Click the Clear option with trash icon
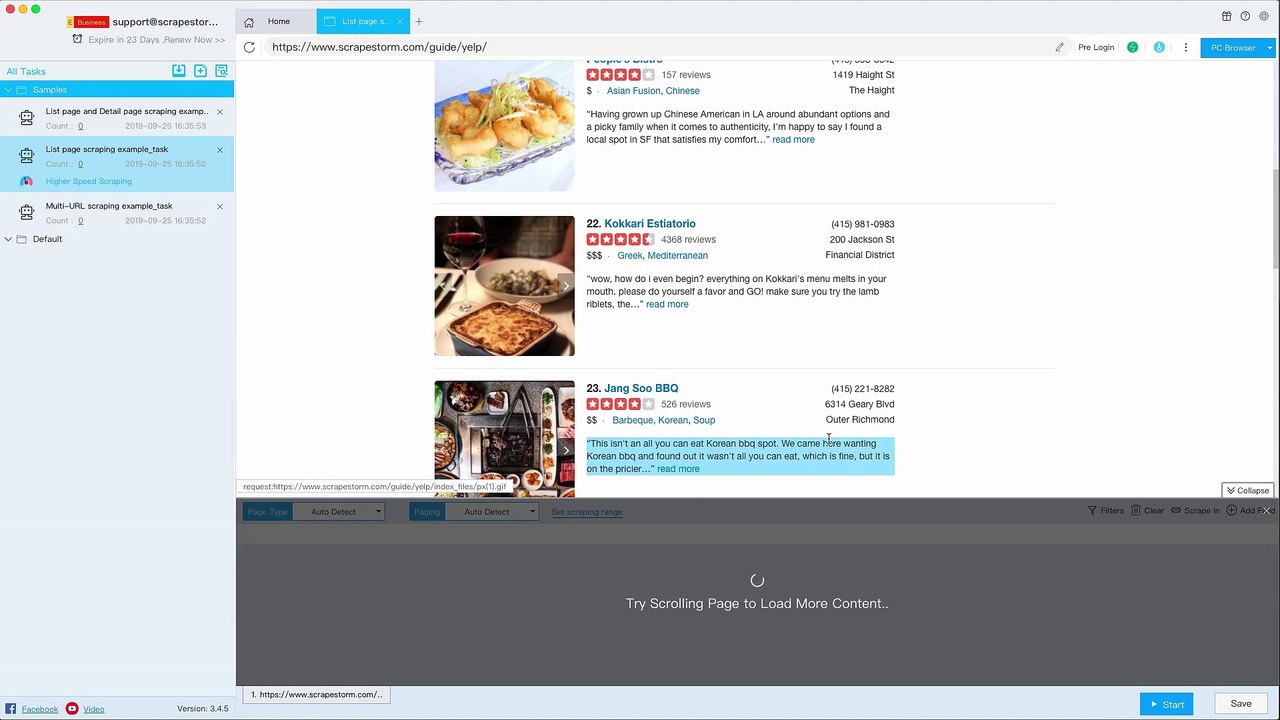The width and height of the screenshot is (1280, 720). [1147, 511]
